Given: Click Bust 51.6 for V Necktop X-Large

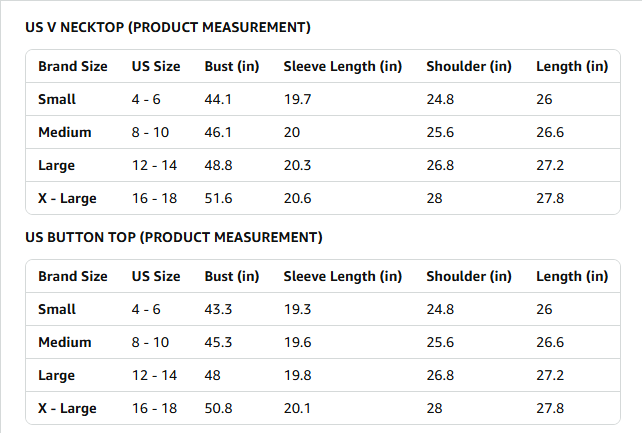Looking at the screenshot, I should coord(218,199).
